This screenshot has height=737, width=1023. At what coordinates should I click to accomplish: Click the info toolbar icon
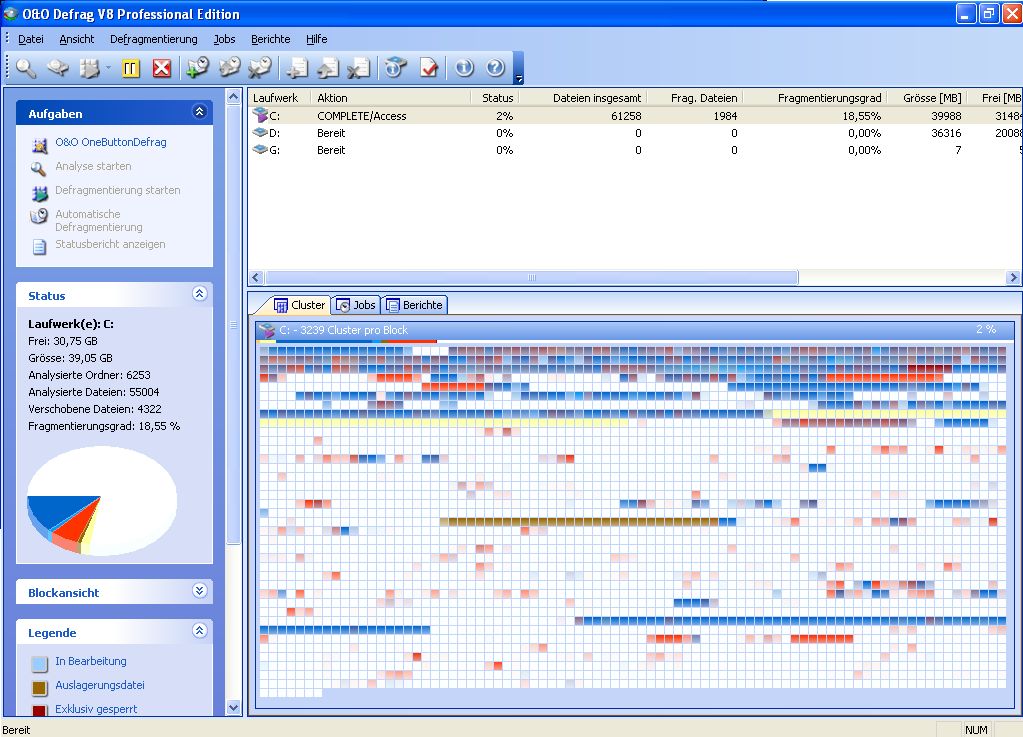point(464,68)
